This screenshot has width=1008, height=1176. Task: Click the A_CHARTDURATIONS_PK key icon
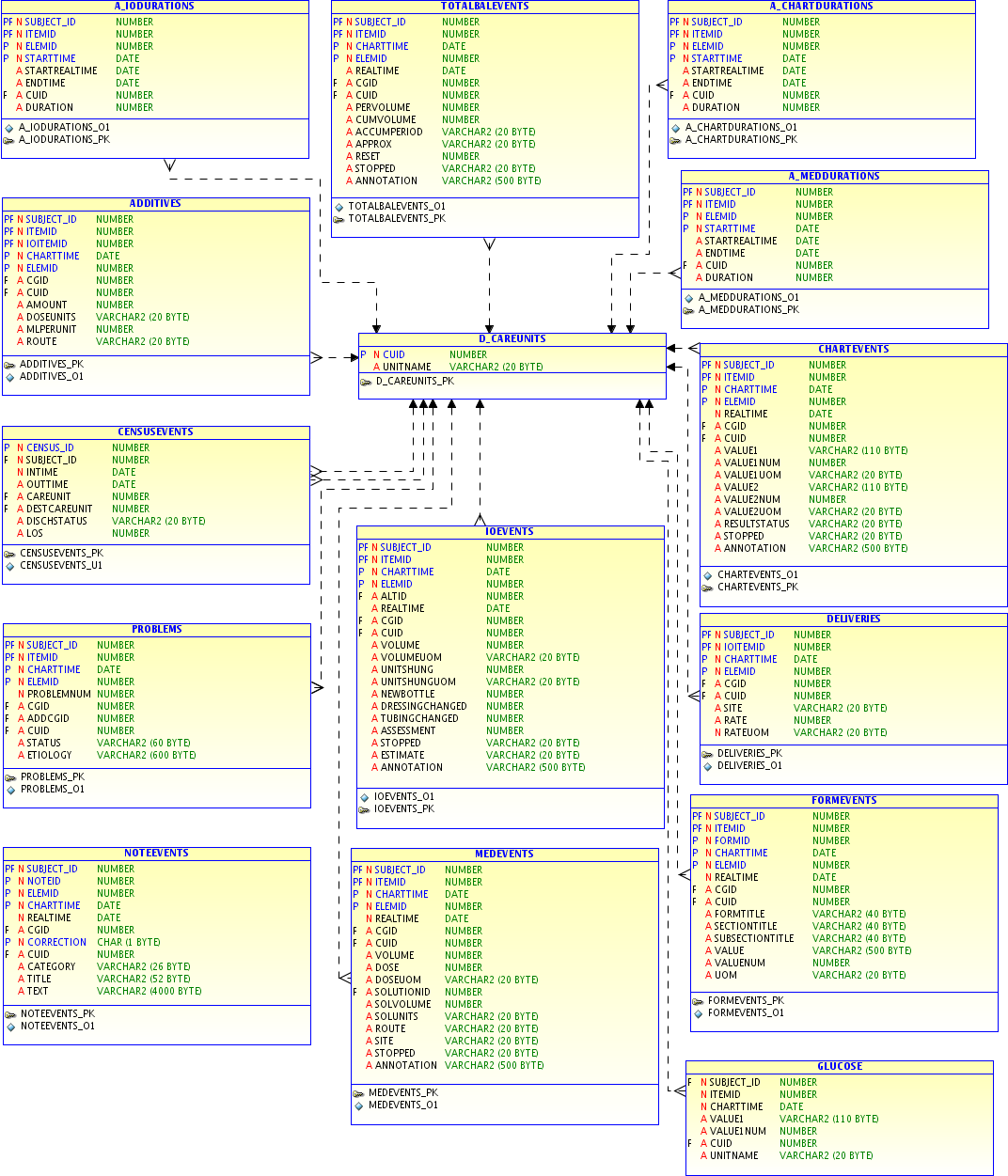(675, 140)
